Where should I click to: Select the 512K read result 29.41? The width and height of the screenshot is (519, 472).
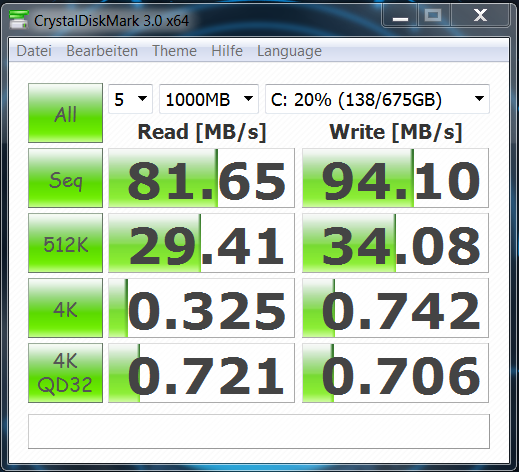point(201,243)
